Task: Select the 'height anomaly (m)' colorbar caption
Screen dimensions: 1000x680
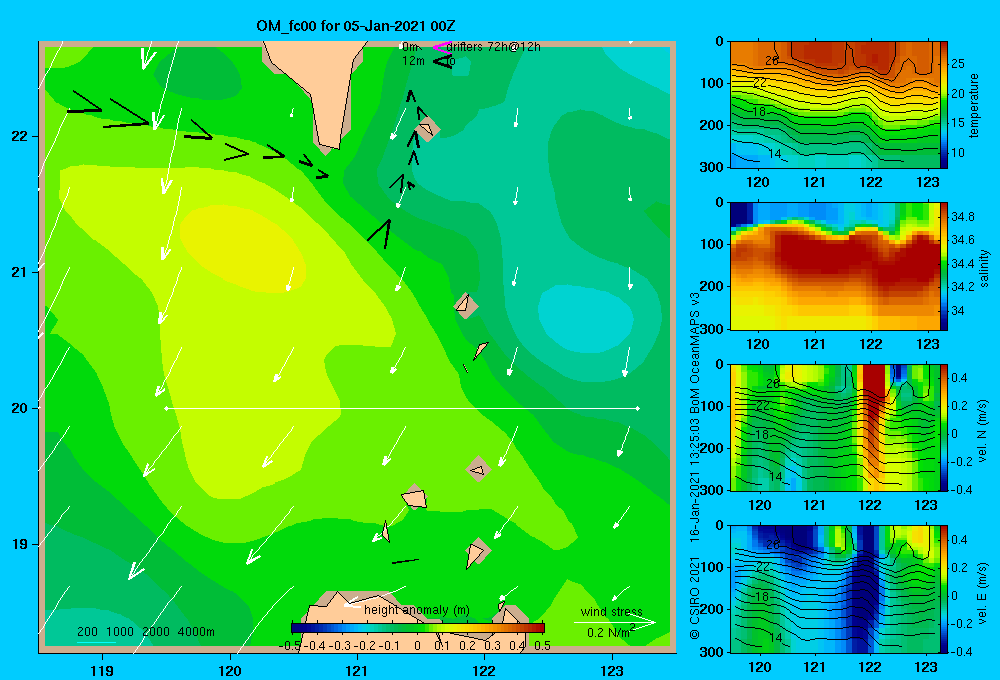Action: click(x=417, y=610)
